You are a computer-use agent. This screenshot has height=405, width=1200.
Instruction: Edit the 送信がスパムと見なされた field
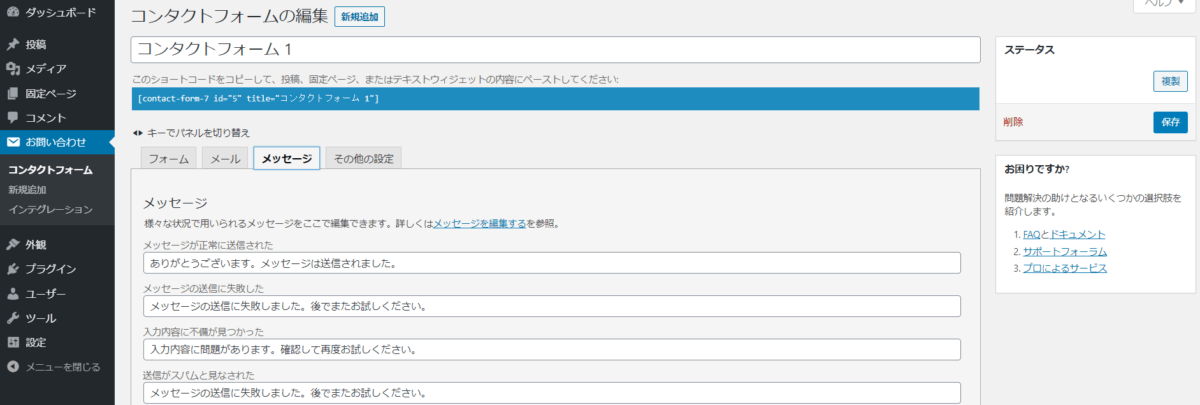[552, 393]
